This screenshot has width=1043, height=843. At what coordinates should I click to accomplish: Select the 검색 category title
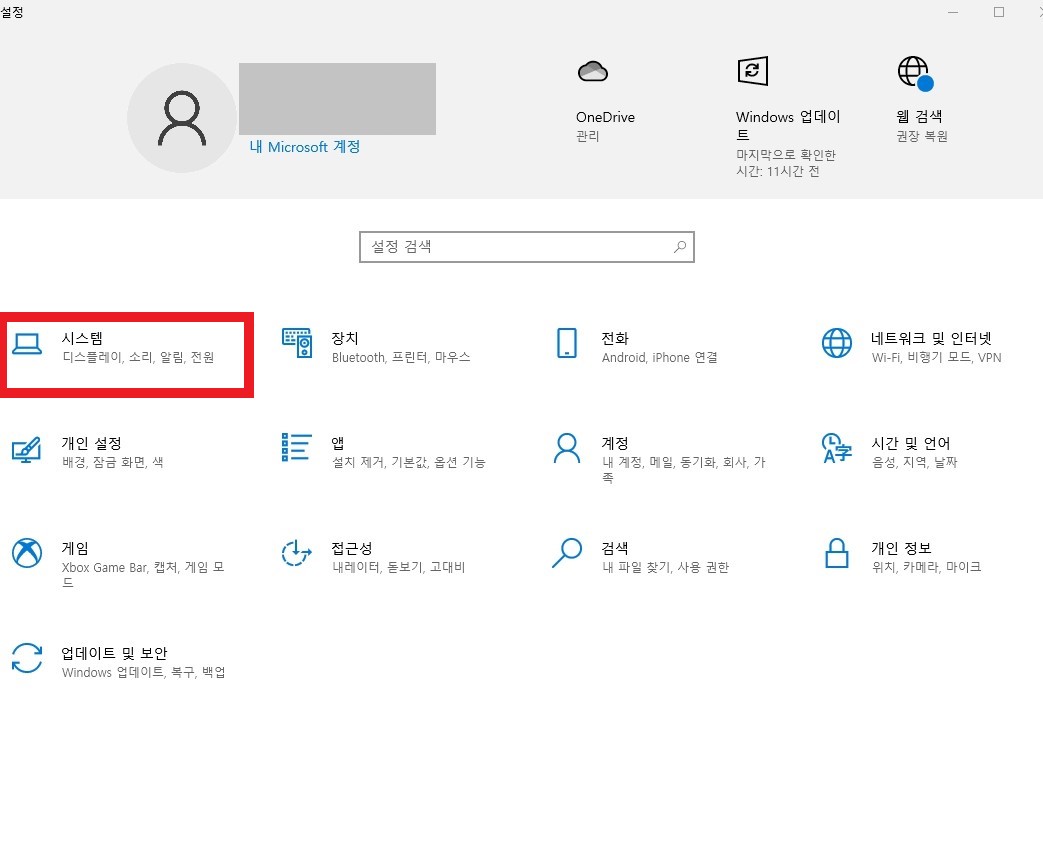click(615, 548)
